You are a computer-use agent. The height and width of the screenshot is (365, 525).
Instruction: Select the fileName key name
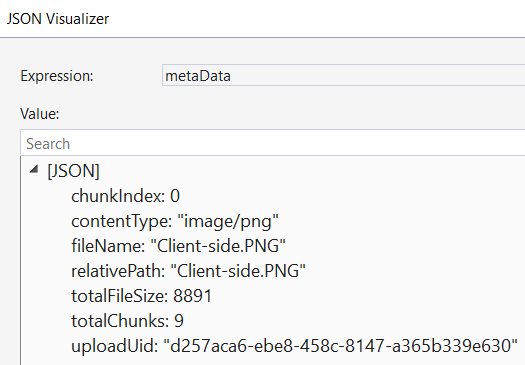pos(108,246)
